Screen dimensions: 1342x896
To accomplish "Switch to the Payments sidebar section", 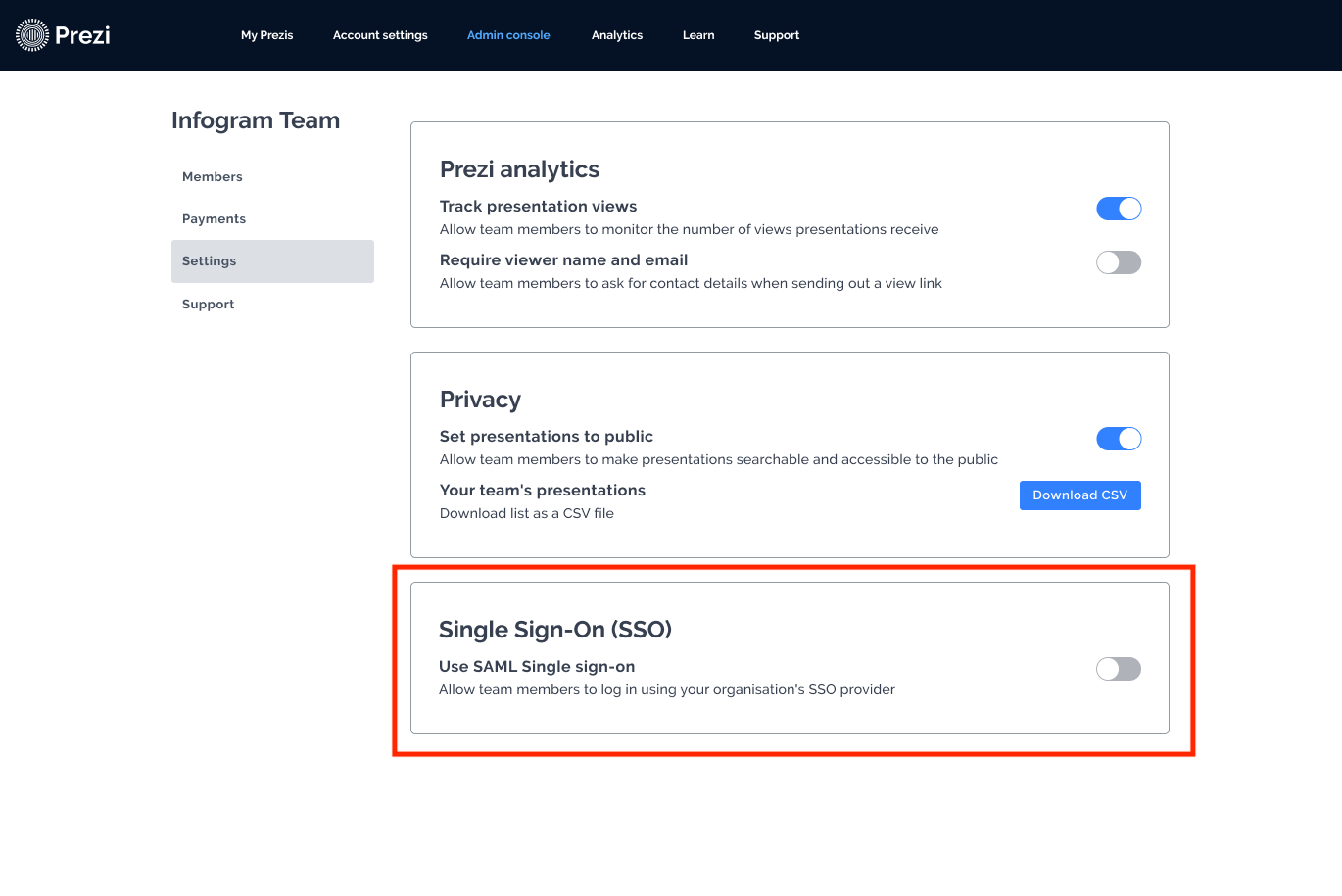I will coord(214,219).
